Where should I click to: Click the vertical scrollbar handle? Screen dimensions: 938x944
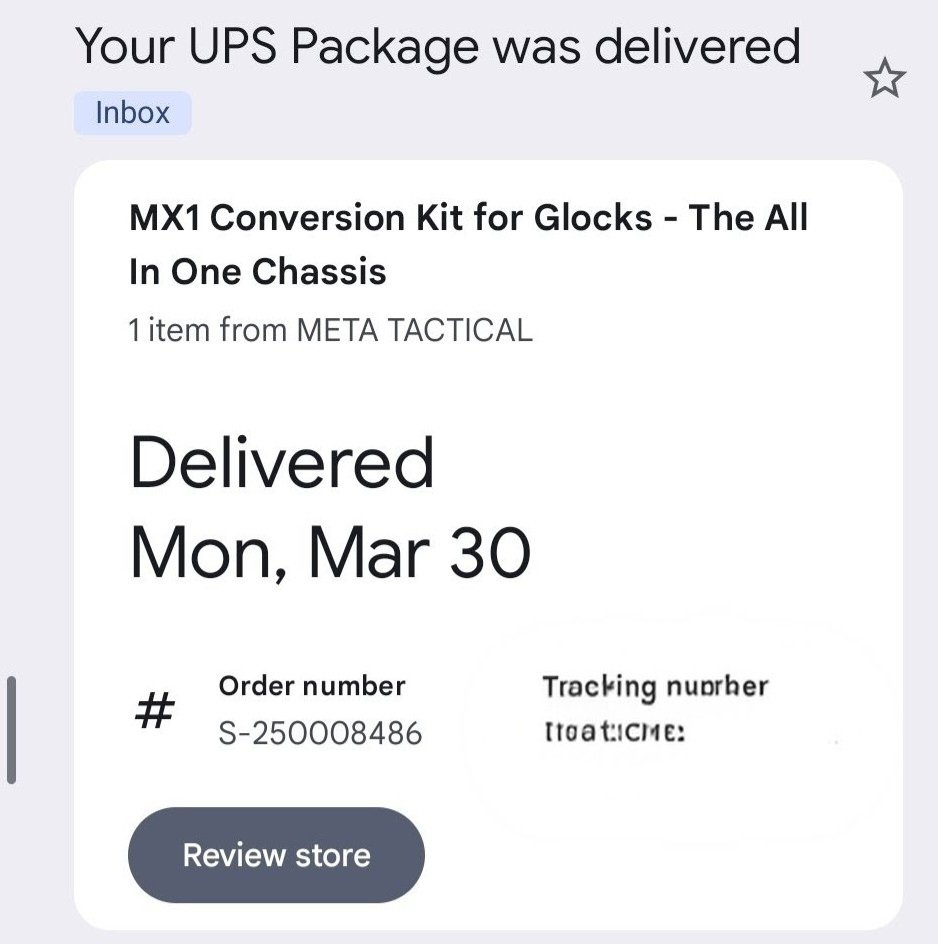[11, 730]
